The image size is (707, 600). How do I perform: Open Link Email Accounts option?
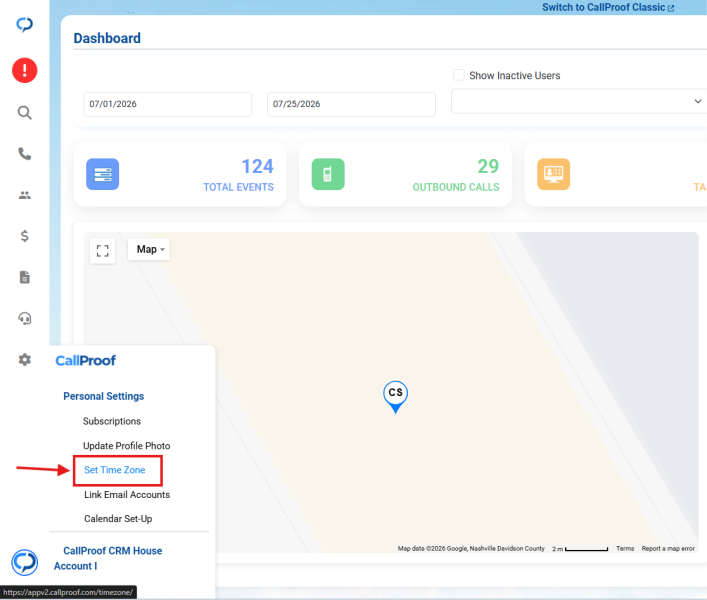[x=127, y=495]
